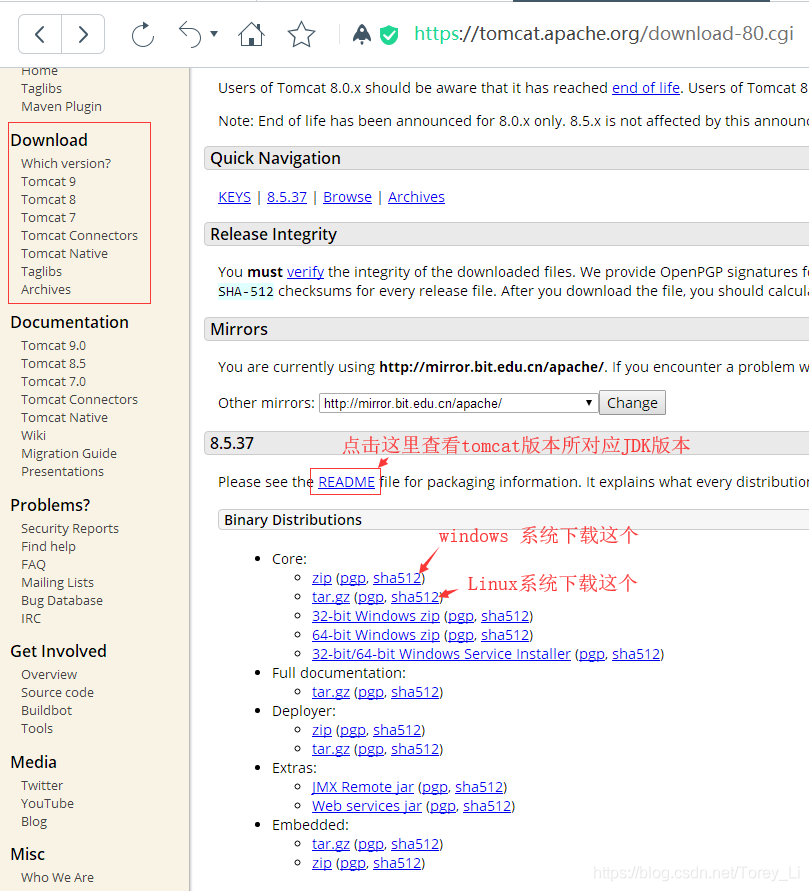This screenshot has width=809, height=891.
Task: Open the KEYS link
Action: [x=235, y=197]
